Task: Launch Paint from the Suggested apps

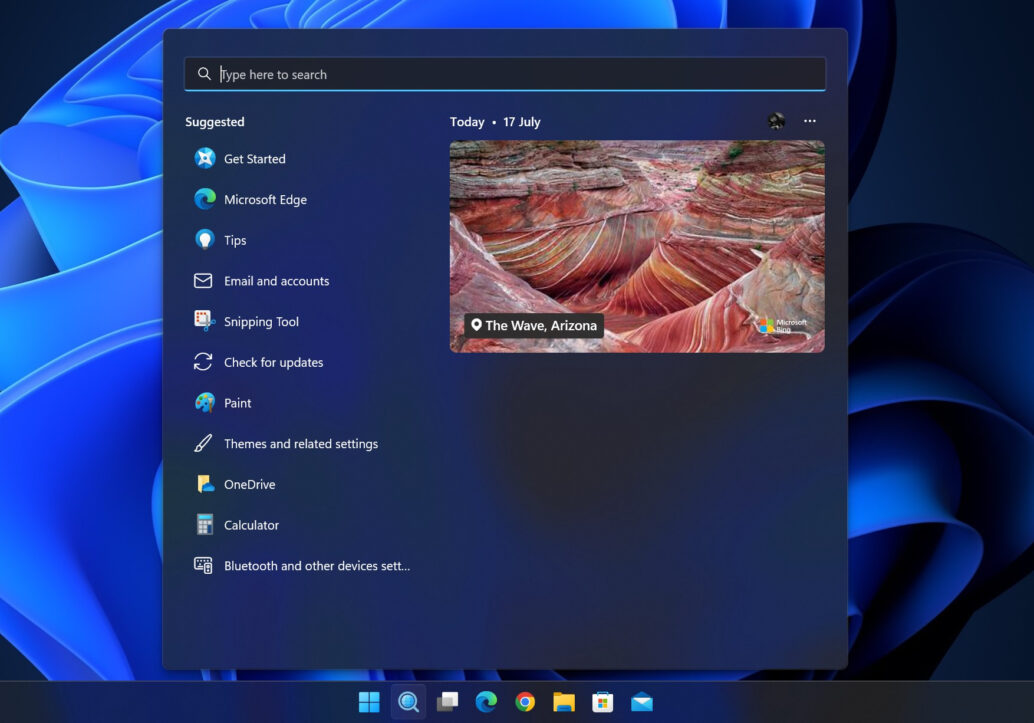Action: pos(236,402)
